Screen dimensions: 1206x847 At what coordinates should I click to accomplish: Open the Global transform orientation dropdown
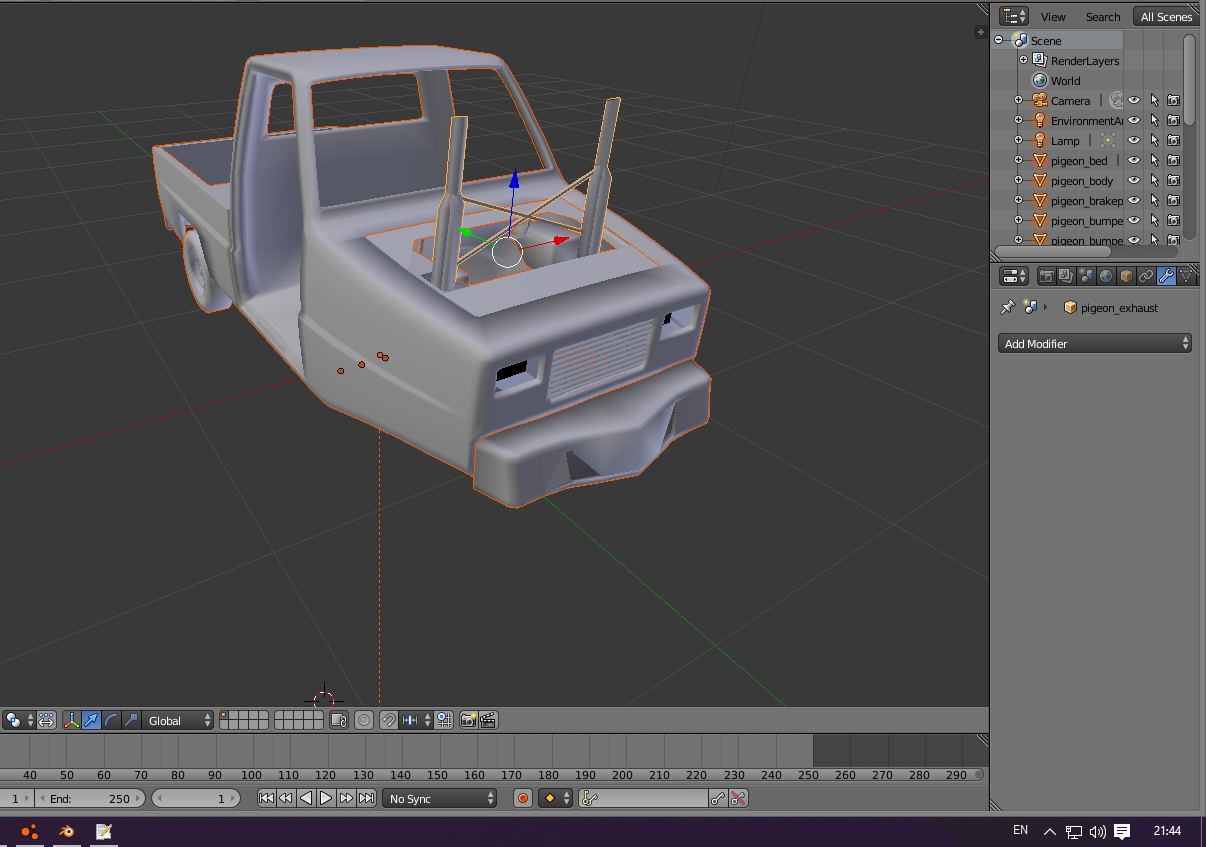click(179, 720)
